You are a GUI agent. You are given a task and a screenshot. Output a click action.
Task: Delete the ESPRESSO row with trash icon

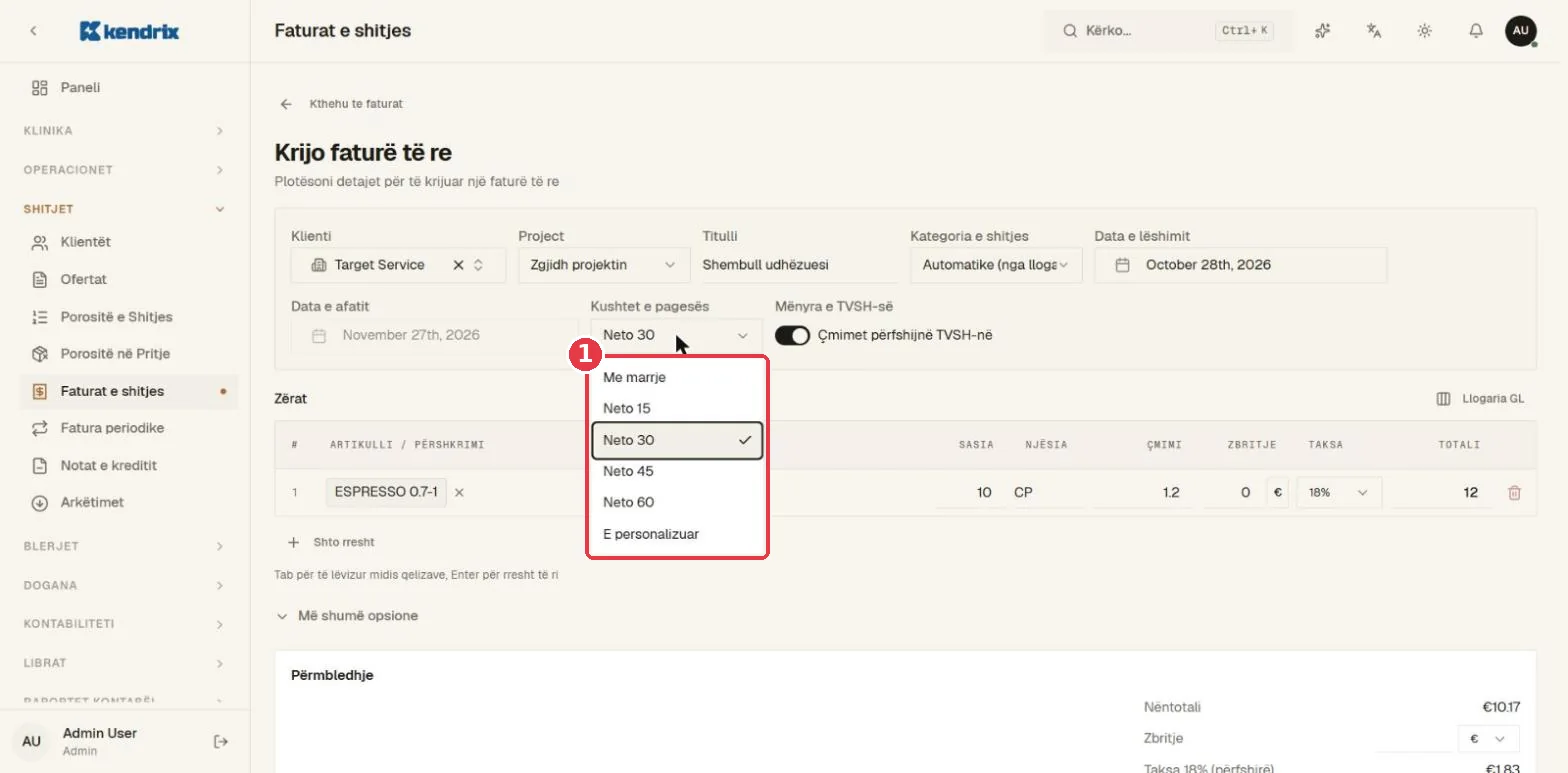(1514, 492)
